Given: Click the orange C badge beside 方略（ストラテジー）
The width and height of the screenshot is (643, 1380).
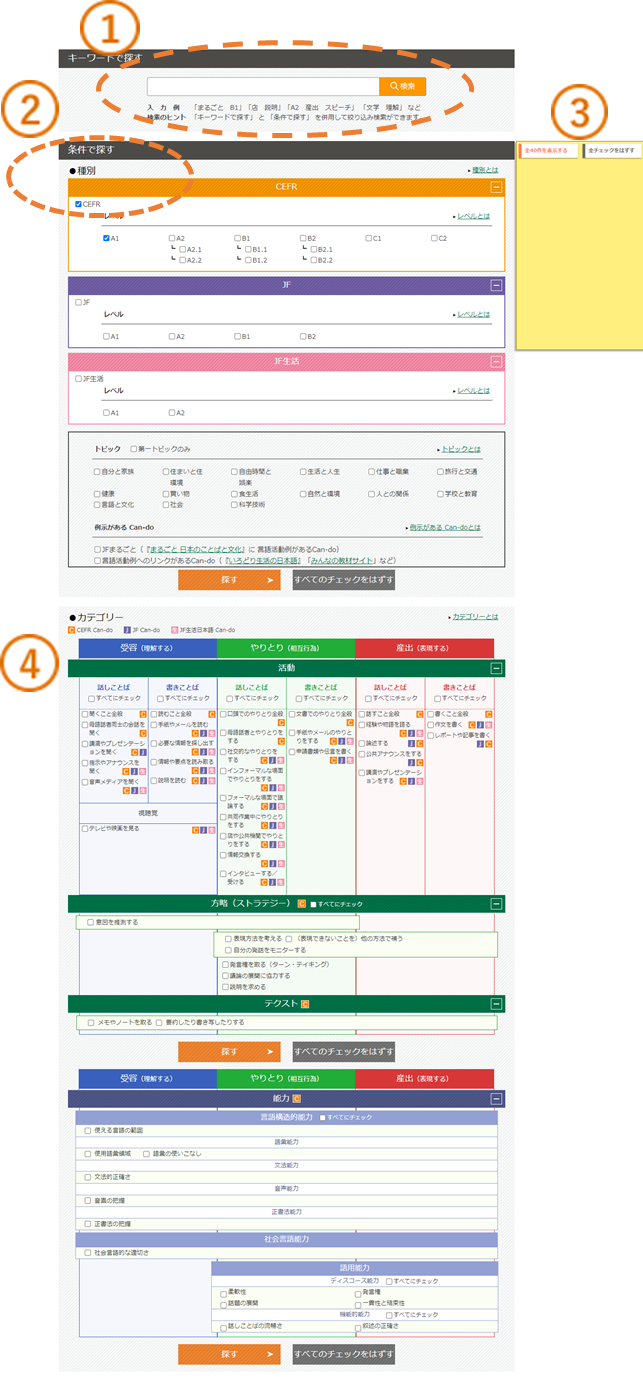Looking at the screenshot, I should point(301,903).
